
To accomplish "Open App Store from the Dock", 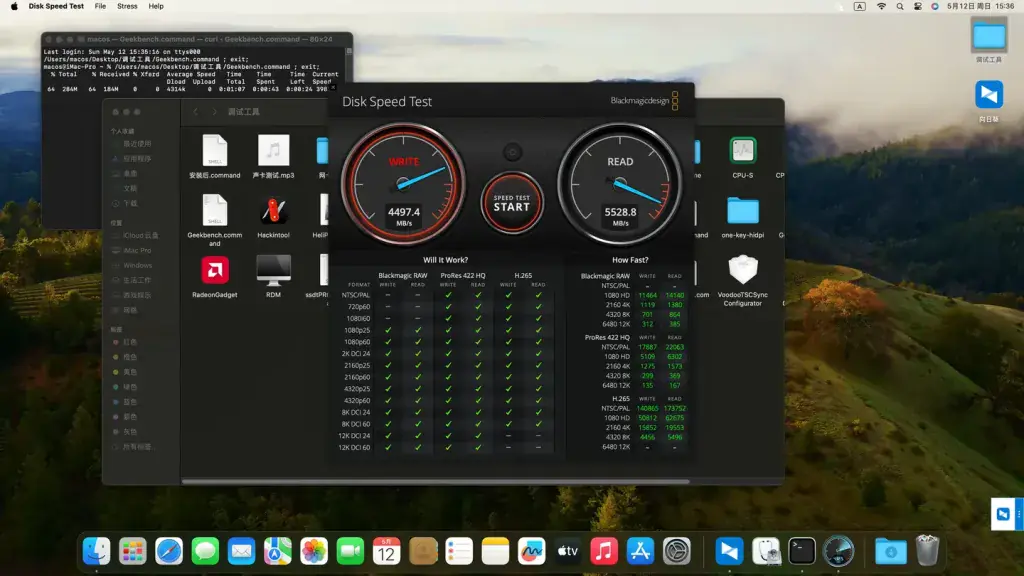I will click(640, 552).
